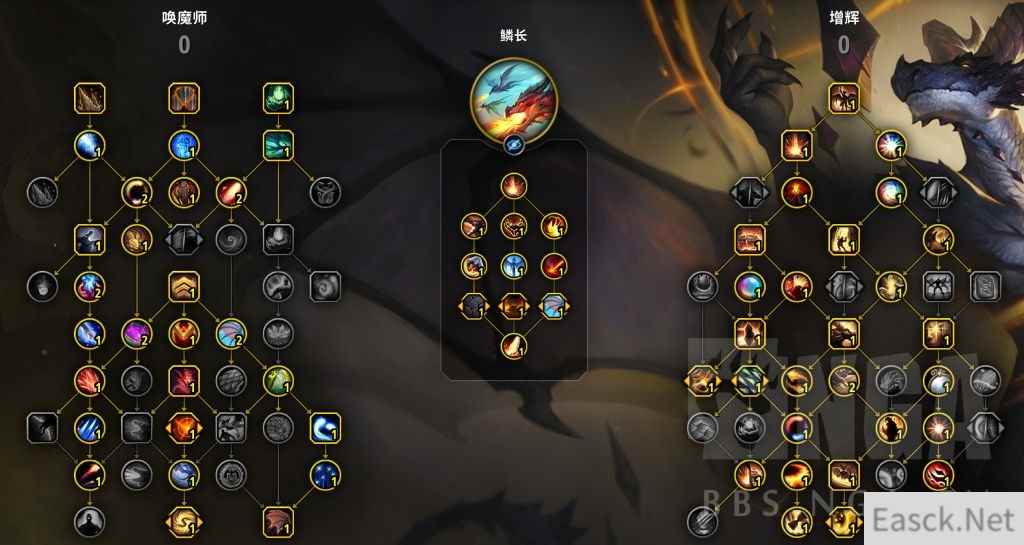Select the green glowing talent atop 唤魔师 tree
The width and height of the screenshot is (1024, 545).
point(278,99)
